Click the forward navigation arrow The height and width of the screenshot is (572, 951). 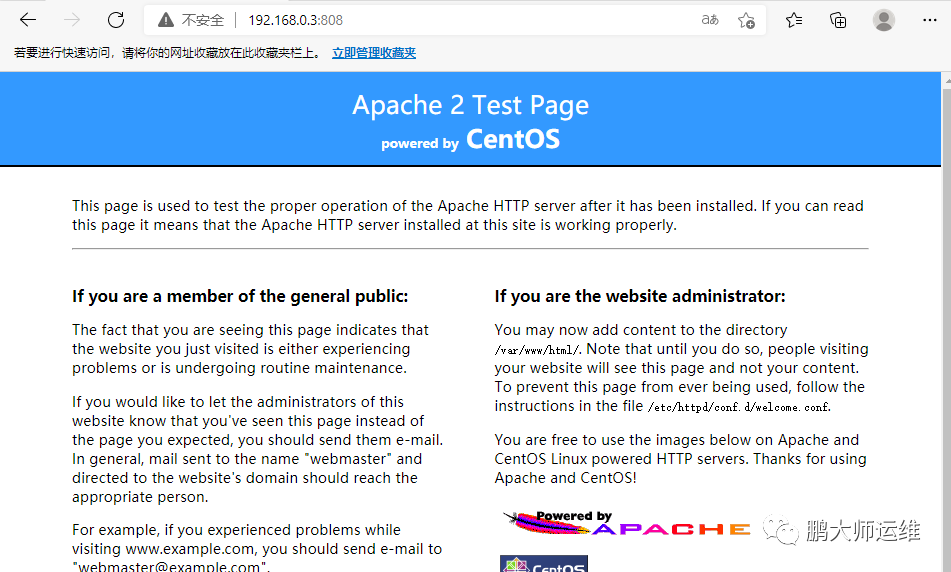tap(72, 20)
